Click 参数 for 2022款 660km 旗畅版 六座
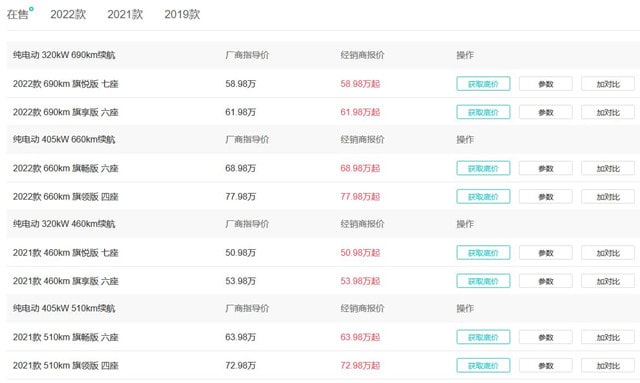 click(546, 168)
